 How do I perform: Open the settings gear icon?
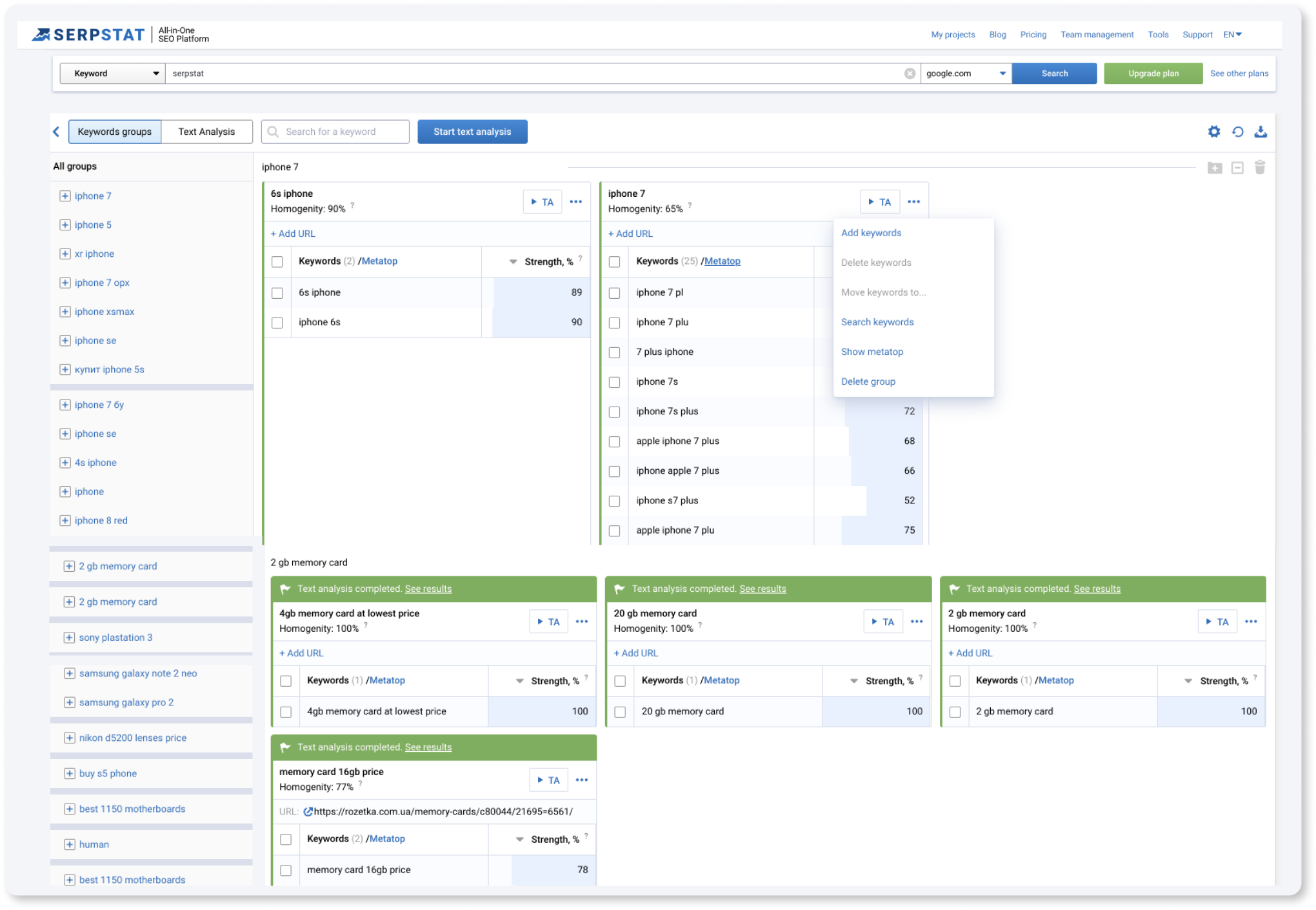tap(1213, 132)
